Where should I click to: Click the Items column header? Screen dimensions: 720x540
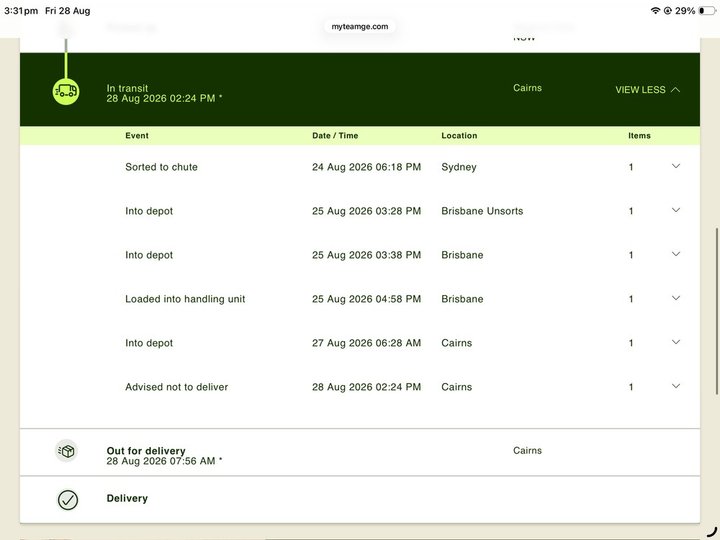pyautogui.click(x=639, y=135)
